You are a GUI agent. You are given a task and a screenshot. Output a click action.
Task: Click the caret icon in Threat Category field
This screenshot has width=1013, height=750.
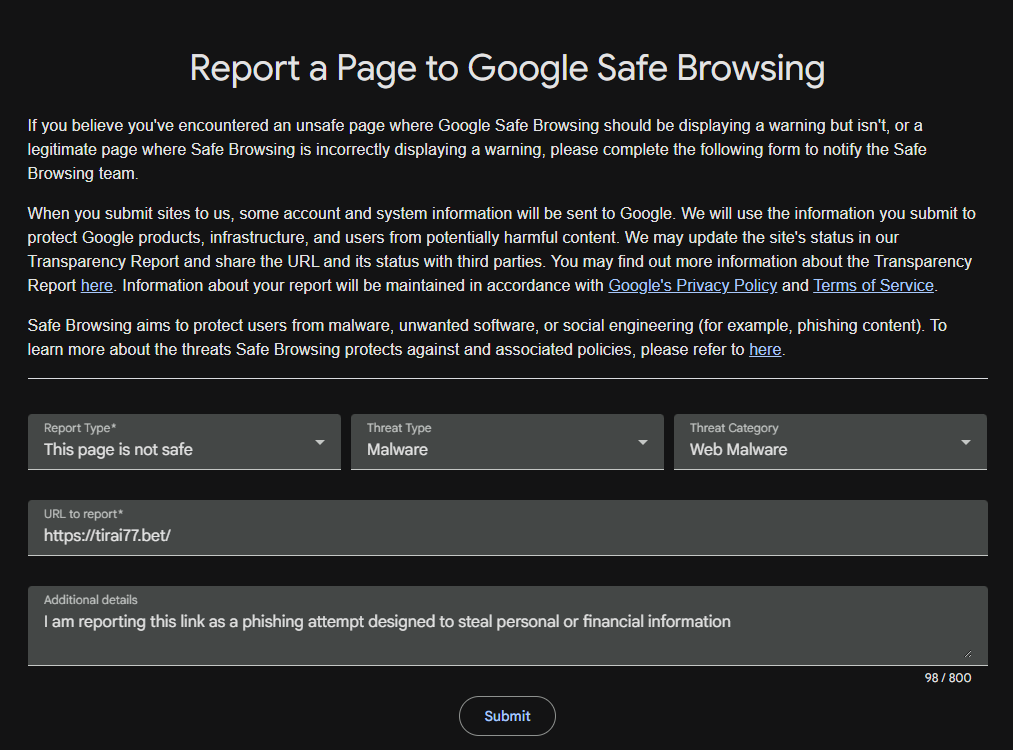tap(966, 443)
